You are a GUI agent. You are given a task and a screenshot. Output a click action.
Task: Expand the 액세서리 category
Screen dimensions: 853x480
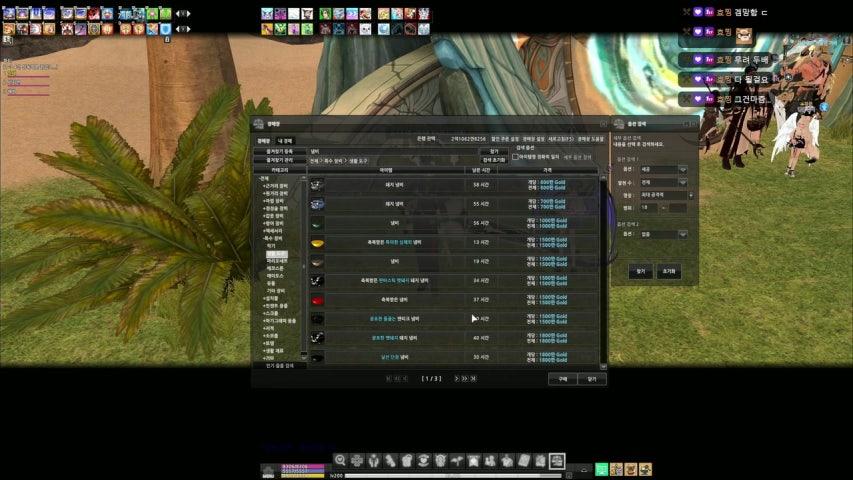pyautogui.click(x=273, y=231)
